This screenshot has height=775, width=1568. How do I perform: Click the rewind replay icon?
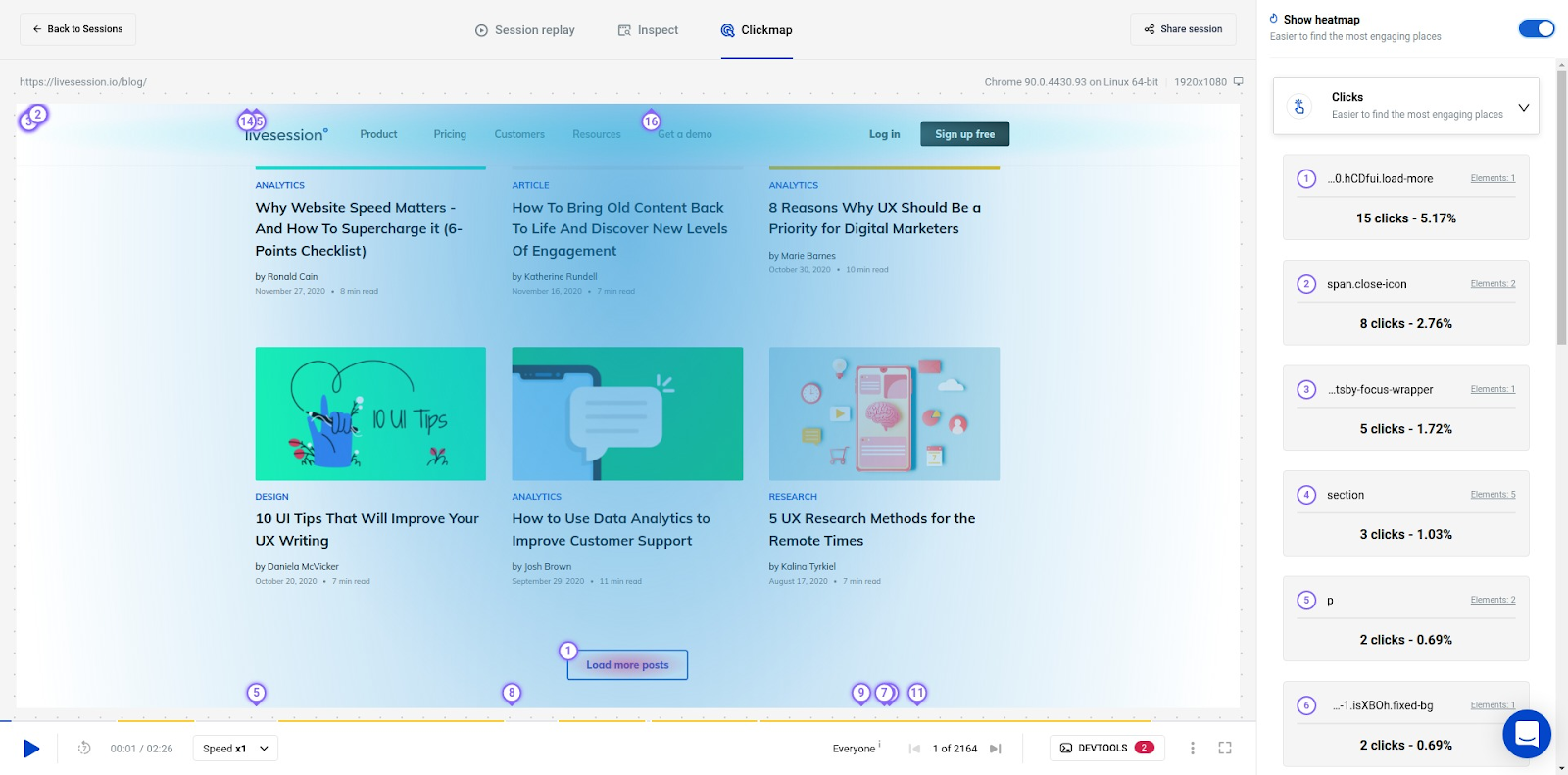[x=84, y=749]
